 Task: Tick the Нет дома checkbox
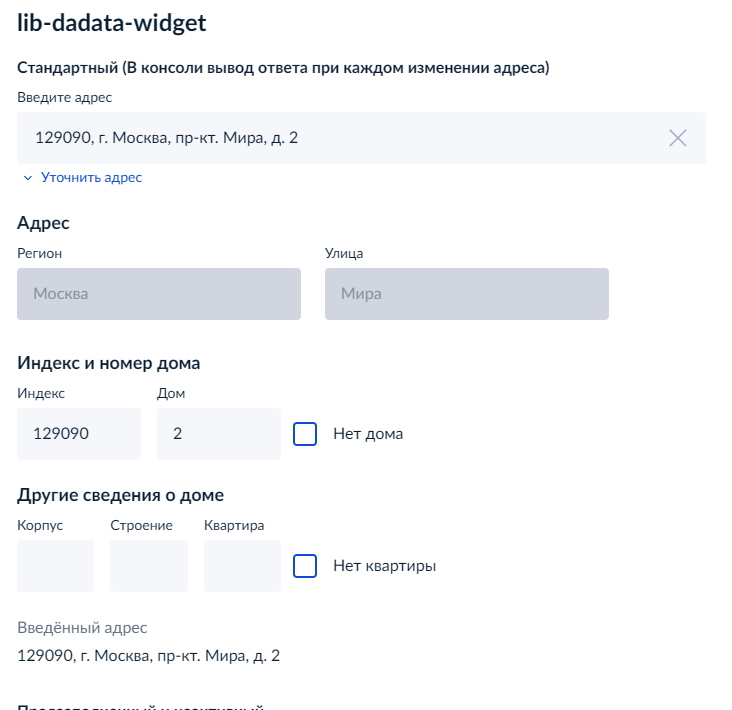coord(305,434)
